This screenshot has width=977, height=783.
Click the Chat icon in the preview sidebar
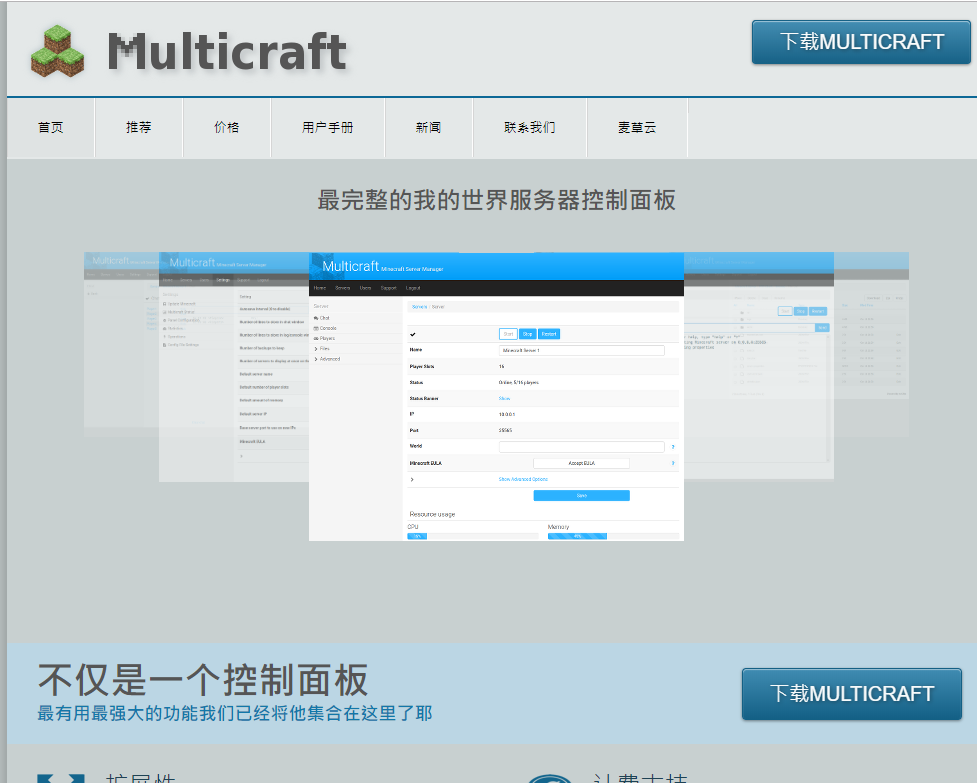click(x=316, y=318)
